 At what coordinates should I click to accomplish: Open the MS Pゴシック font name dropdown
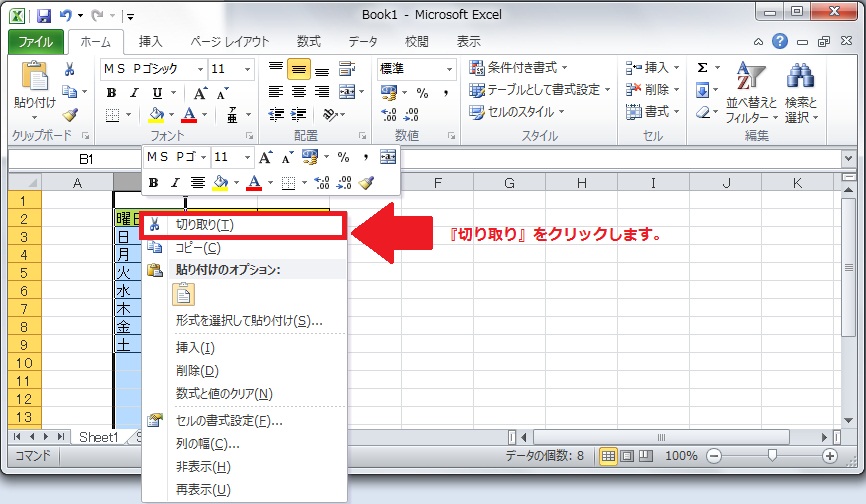tap(200, 69)
